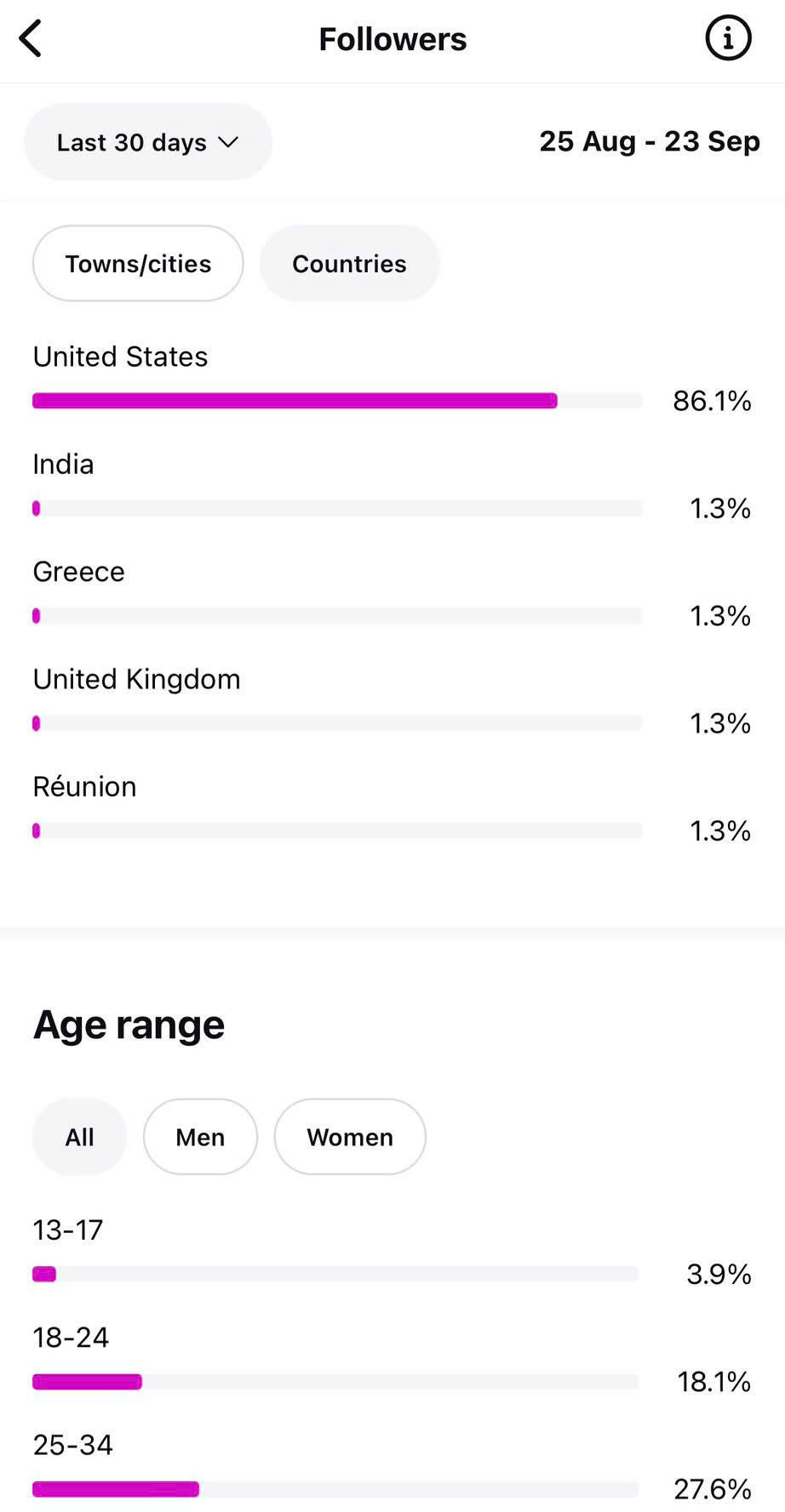Switch to Towns/cities tab
The image size is (785, 1512).
138,264
